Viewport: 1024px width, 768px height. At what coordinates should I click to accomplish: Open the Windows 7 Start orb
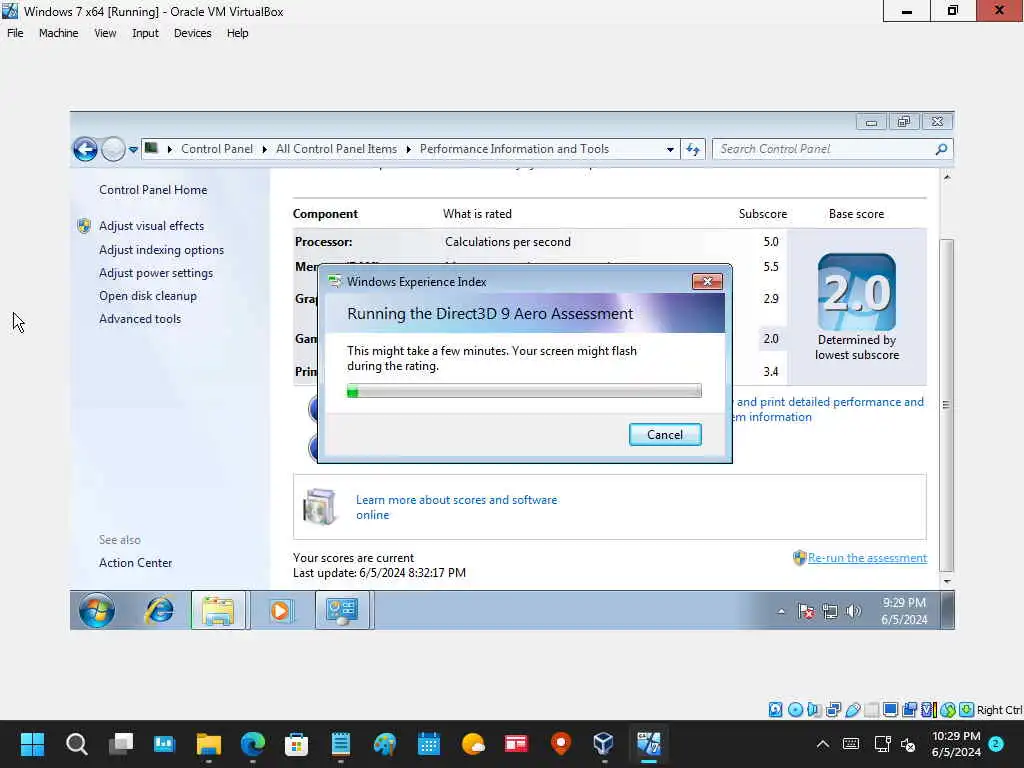[97, 611]
